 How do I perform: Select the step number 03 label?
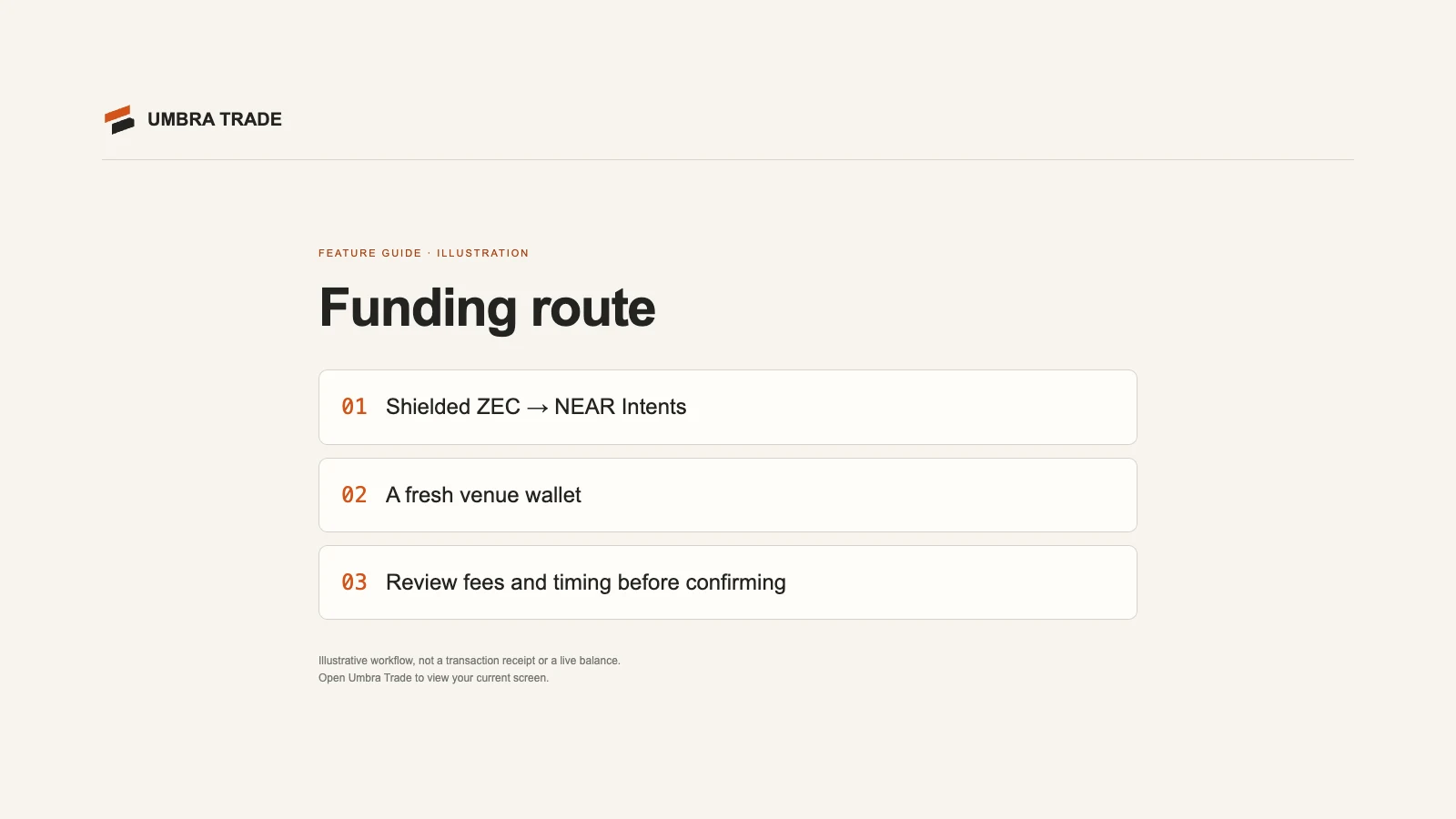(x=354, y=582)
